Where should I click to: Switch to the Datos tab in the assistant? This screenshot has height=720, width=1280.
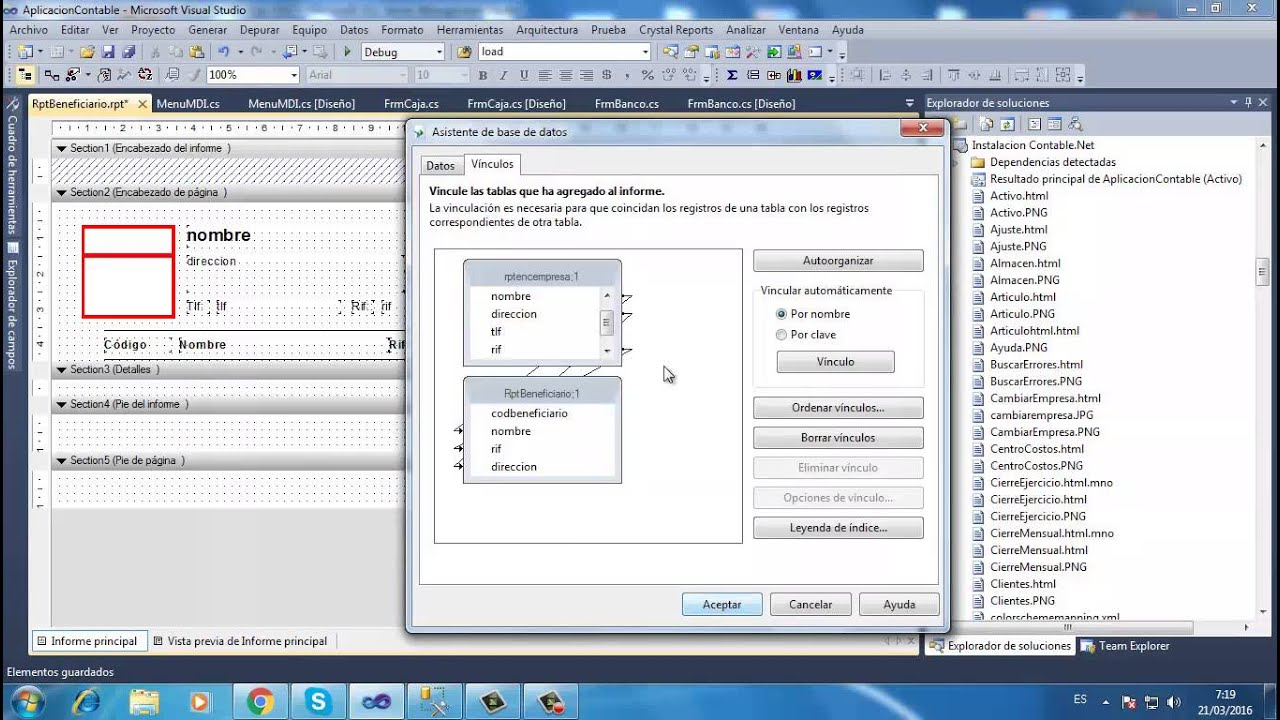(440, 166)
